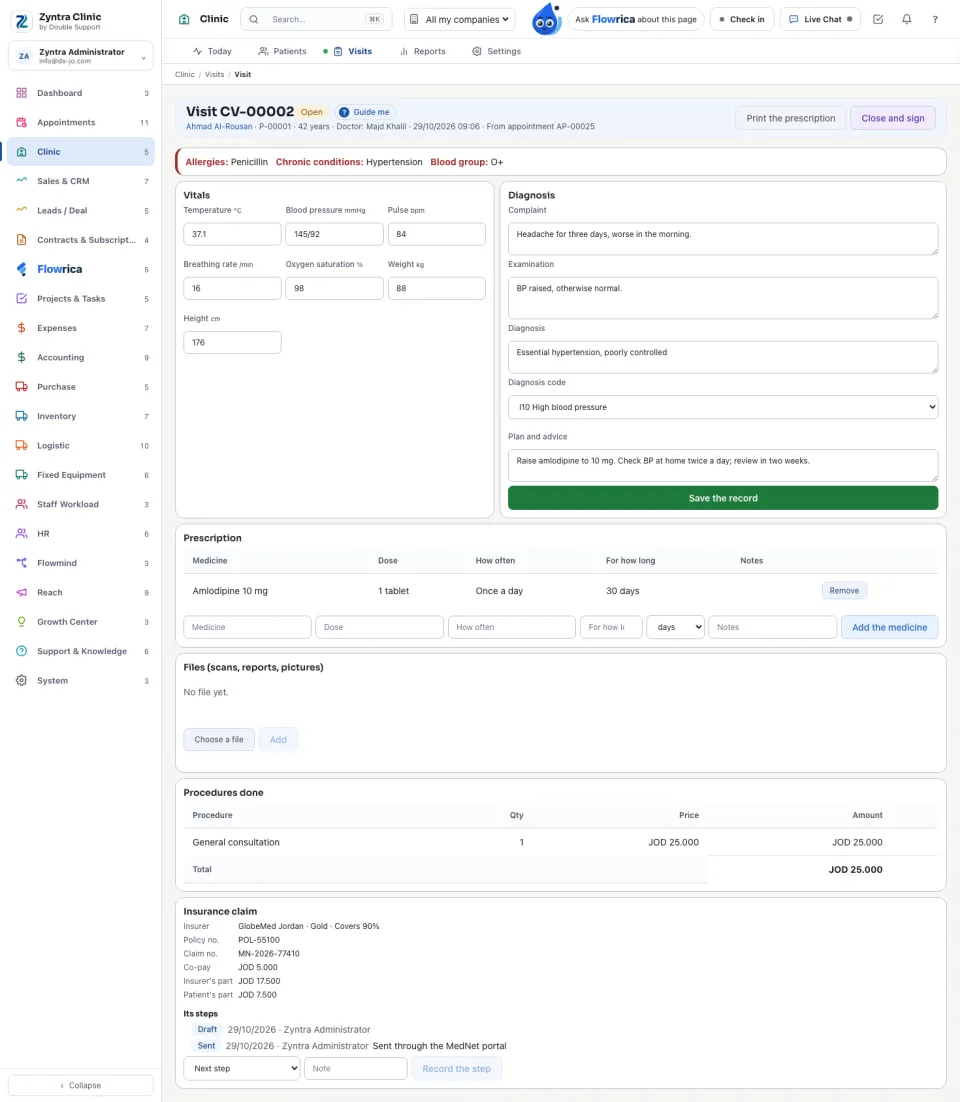Click Print the prescription button
The height and width of the screenshot is (1102, 960).
coord(791,118)
